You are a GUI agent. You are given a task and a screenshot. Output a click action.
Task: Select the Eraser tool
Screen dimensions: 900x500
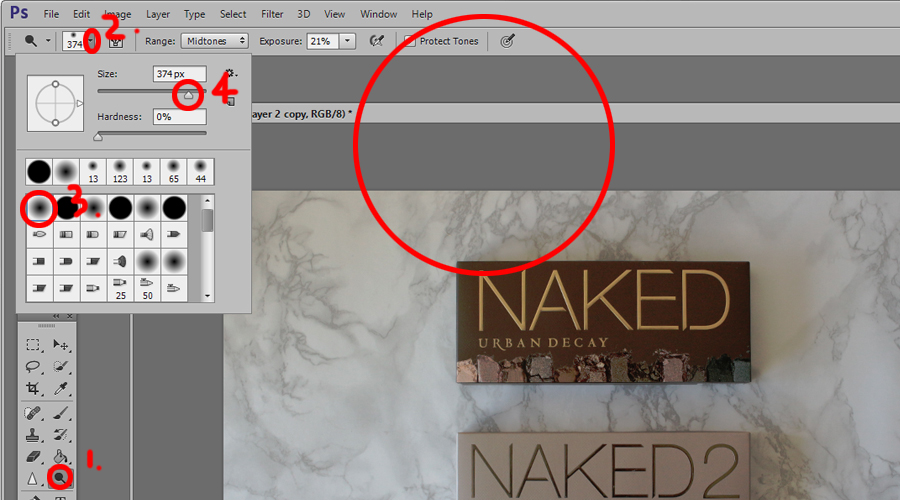tap(33, 457)
